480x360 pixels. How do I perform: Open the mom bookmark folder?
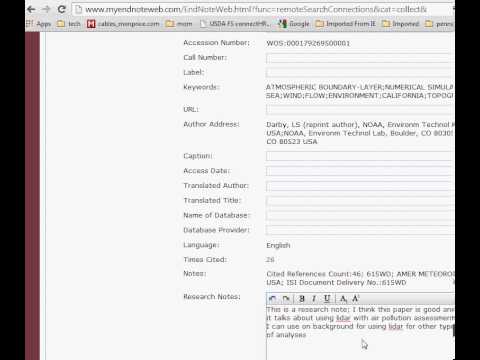179,24
